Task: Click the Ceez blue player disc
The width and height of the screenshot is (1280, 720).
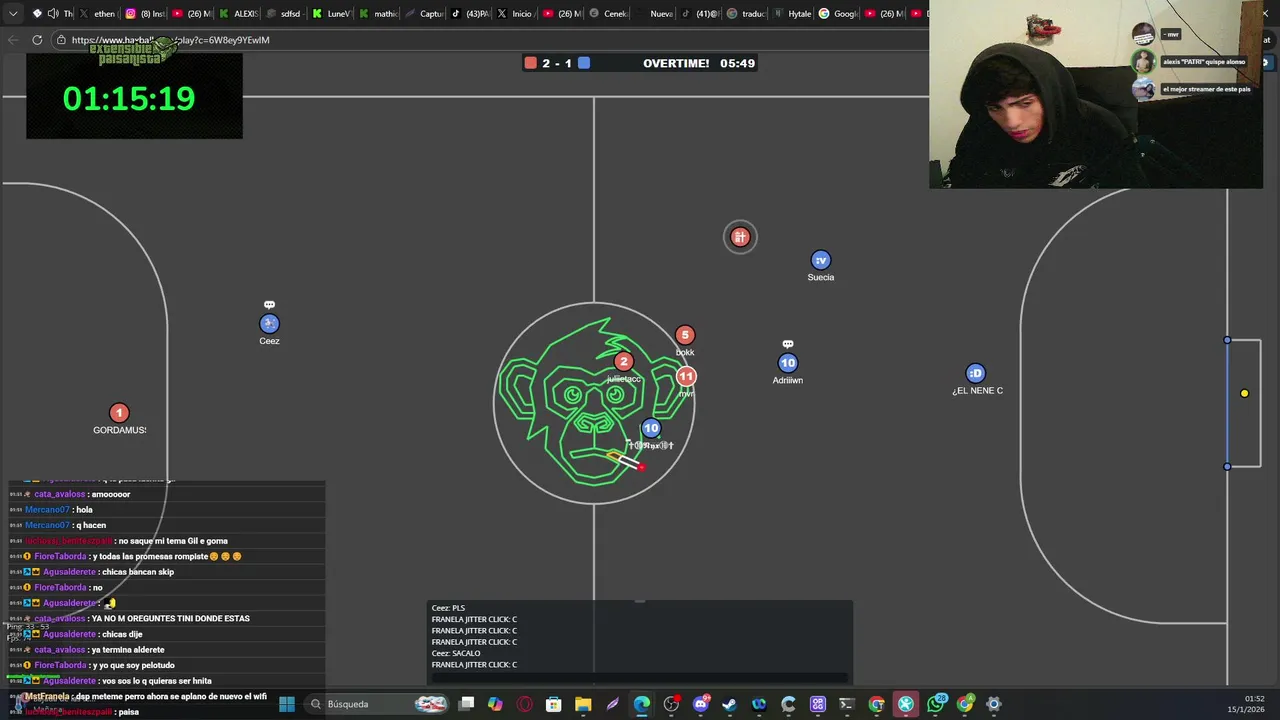Action: (x=269, y=323)
